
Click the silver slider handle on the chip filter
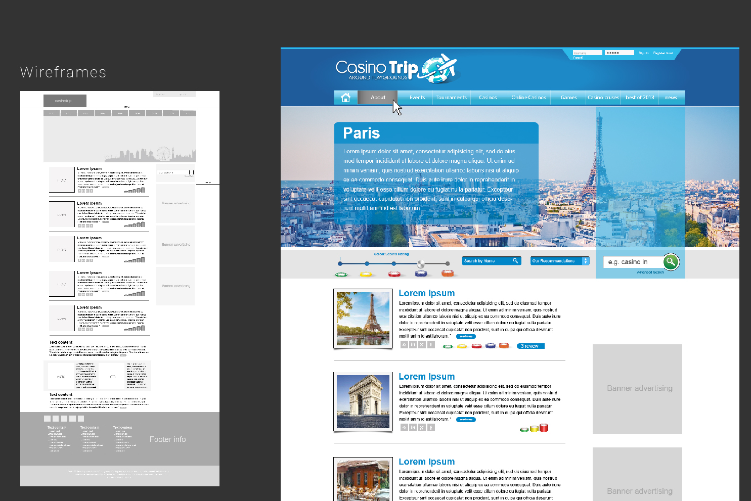421,264
